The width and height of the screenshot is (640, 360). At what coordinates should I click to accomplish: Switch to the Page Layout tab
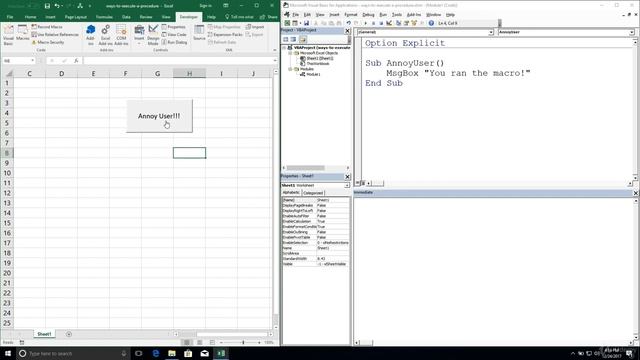(76, 17)
